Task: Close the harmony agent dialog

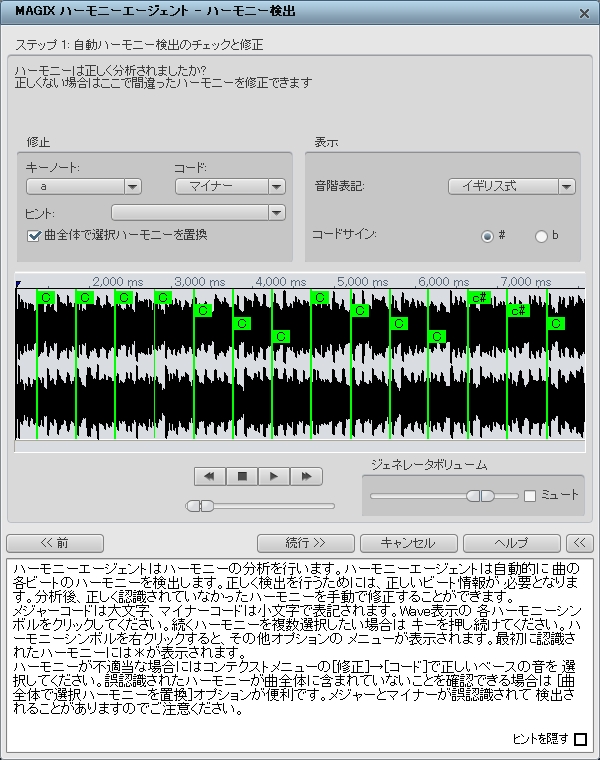Action: tap(584, 14)
